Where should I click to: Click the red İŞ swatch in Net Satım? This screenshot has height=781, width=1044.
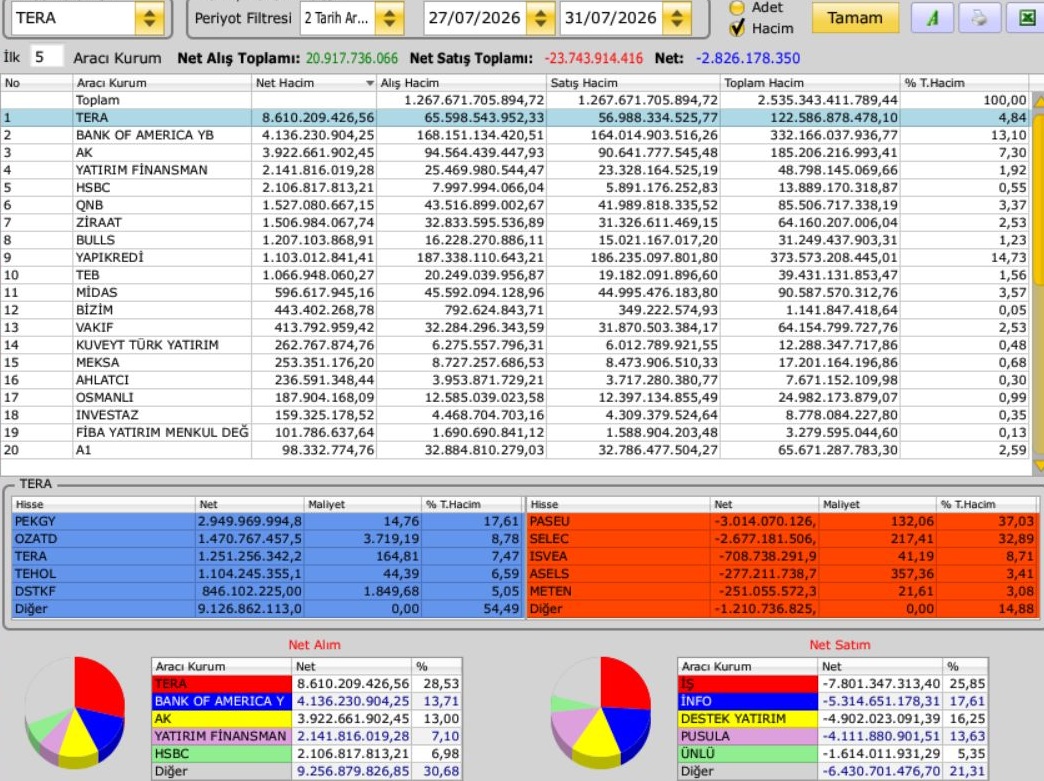(748, 684)
